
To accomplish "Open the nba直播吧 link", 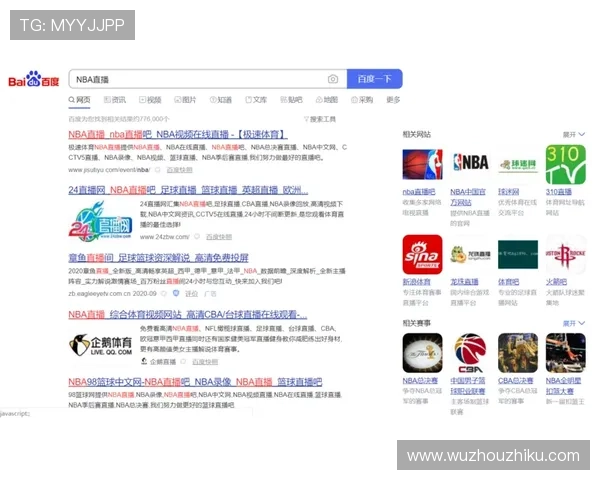I will pyautogui.click(x=419, y=192).
